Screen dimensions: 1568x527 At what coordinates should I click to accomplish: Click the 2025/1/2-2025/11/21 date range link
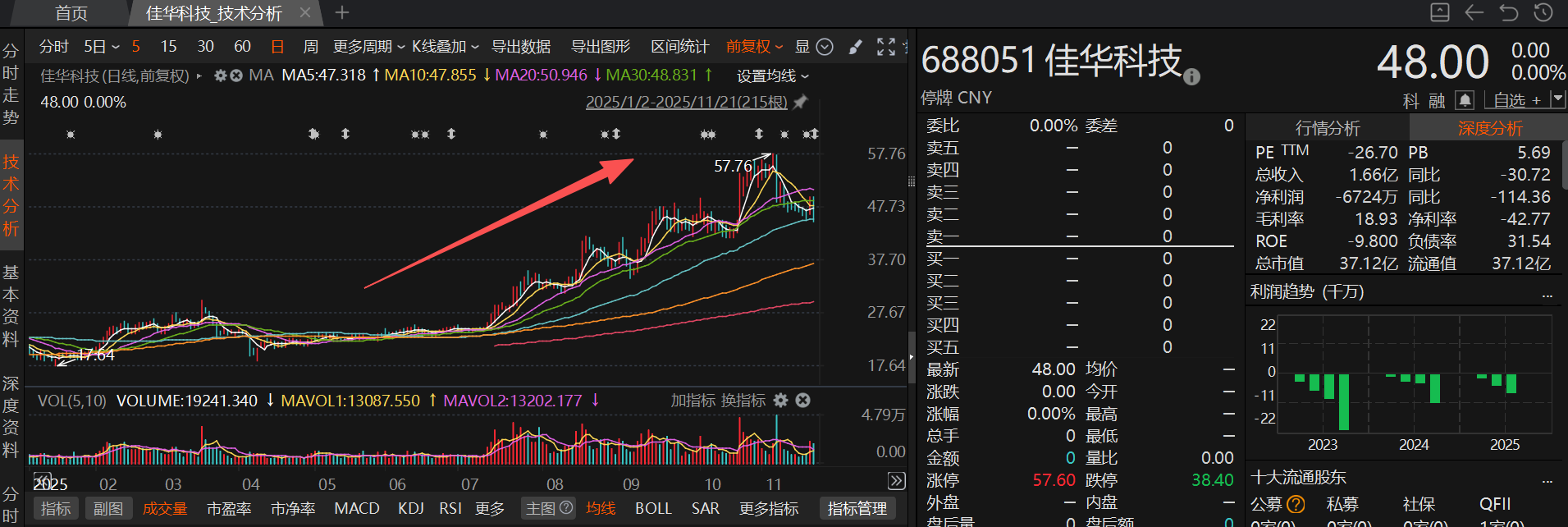(686, 102)
